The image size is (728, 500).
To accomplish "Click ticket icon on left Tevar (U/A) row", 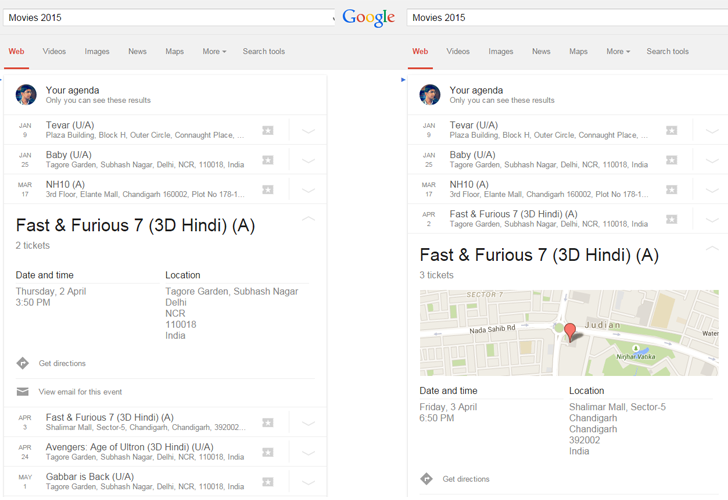I will [267, 130].
